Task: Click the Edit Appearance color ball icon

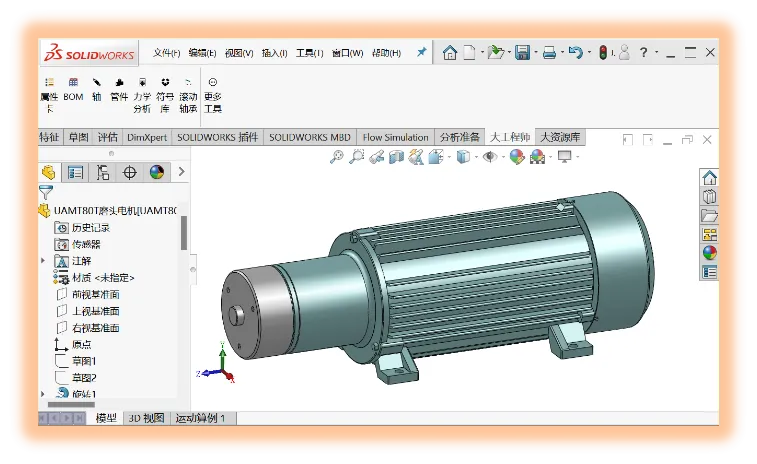Action: click(517, 157)
